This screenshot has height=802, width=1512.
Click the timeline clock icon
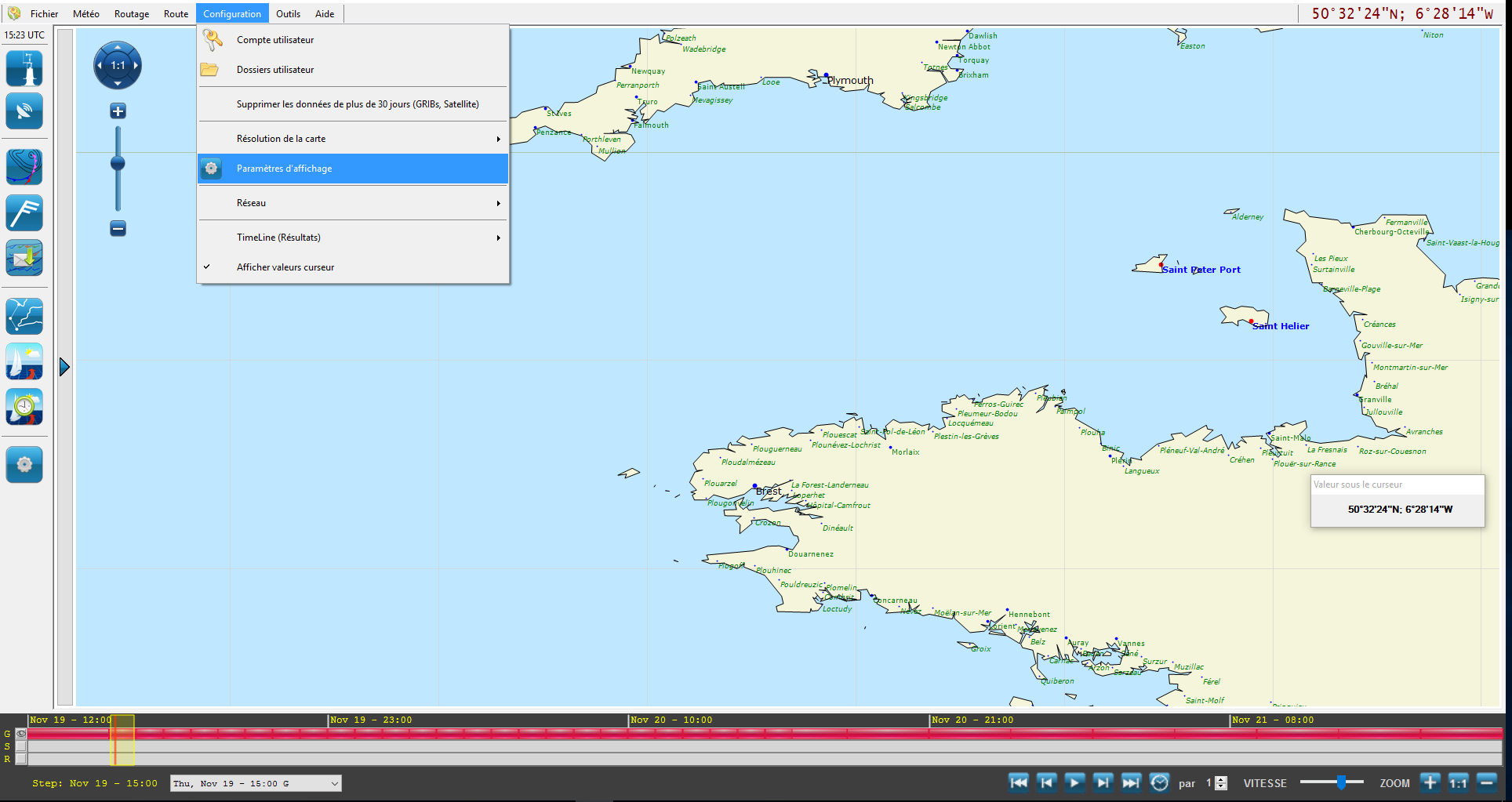(x=1159, y=782)
